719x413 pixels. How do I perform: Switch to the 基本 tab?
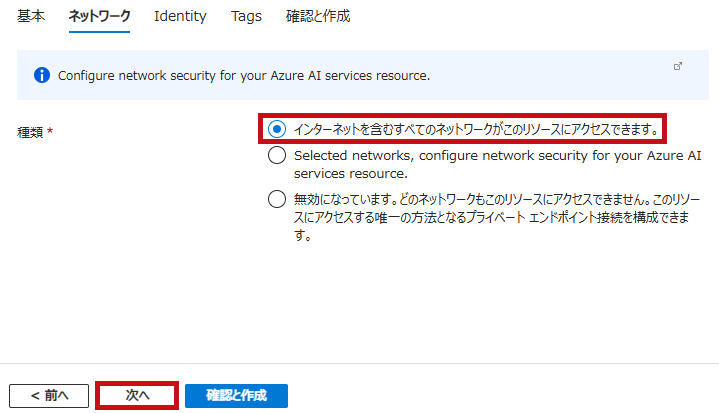point(31,16)
